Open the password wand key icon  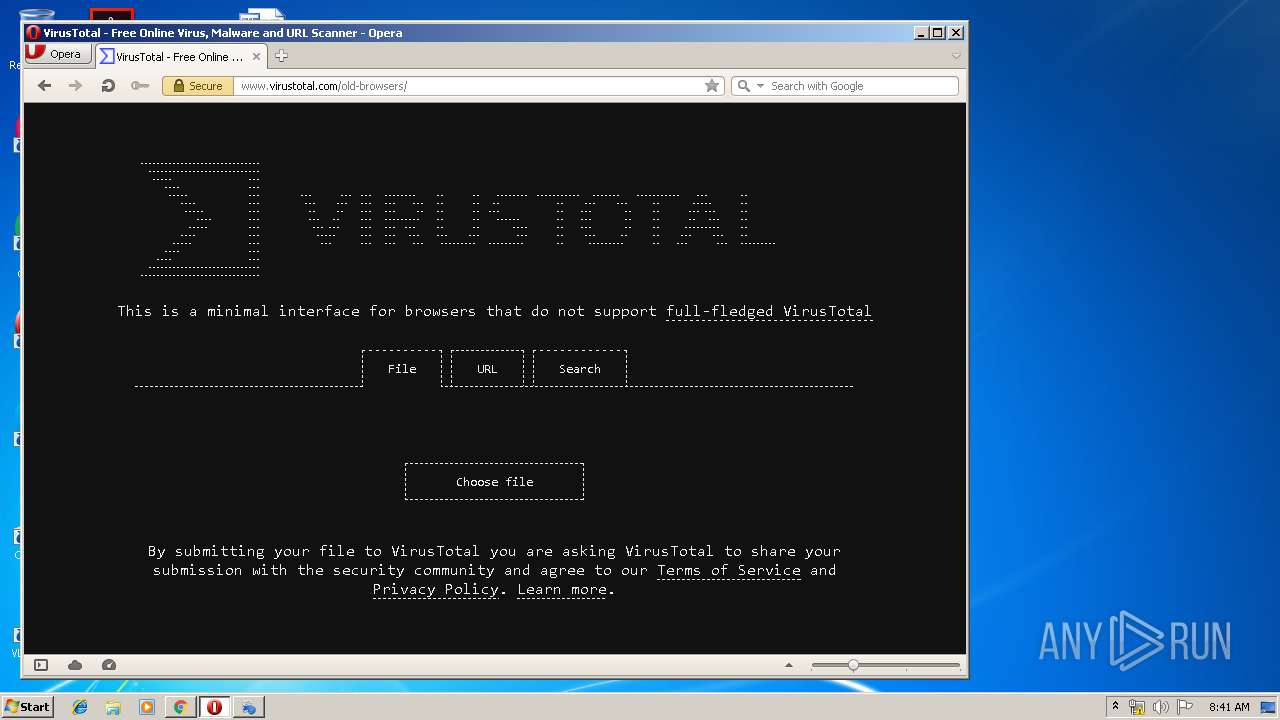coord(140,86)
